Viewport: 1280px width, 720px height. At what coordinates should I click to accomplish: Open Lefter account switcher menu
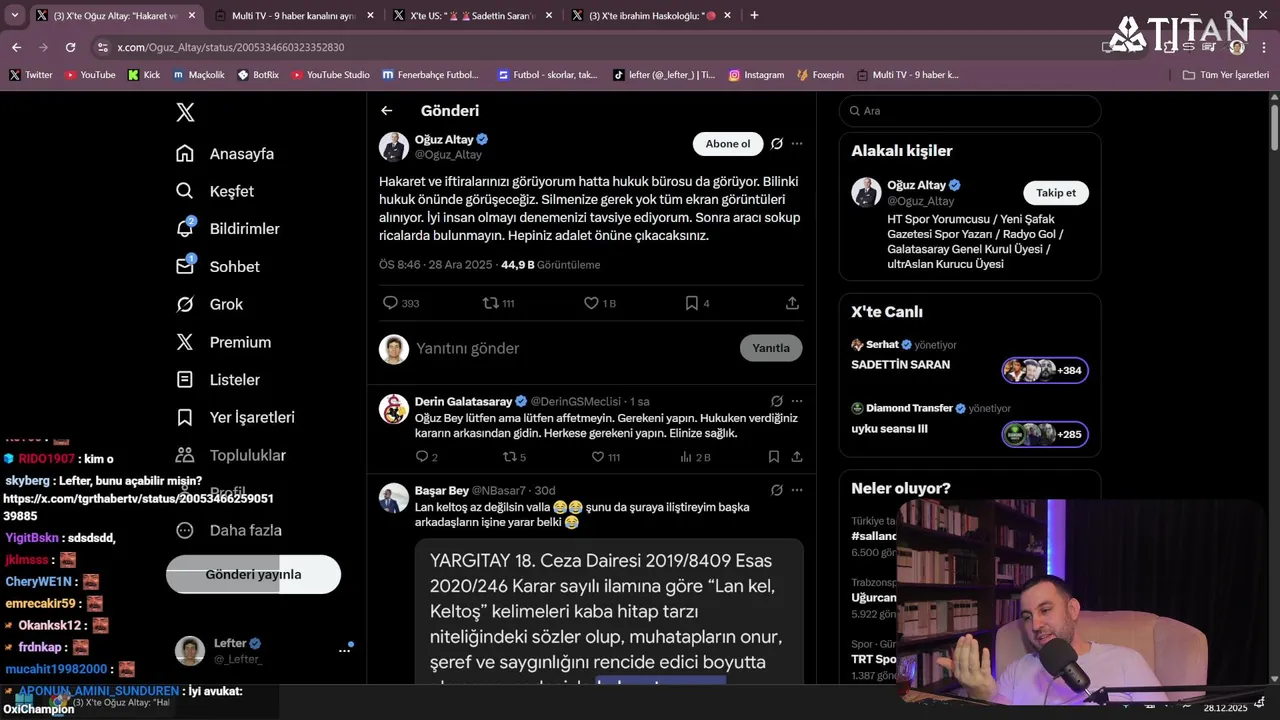coord(265,650)
